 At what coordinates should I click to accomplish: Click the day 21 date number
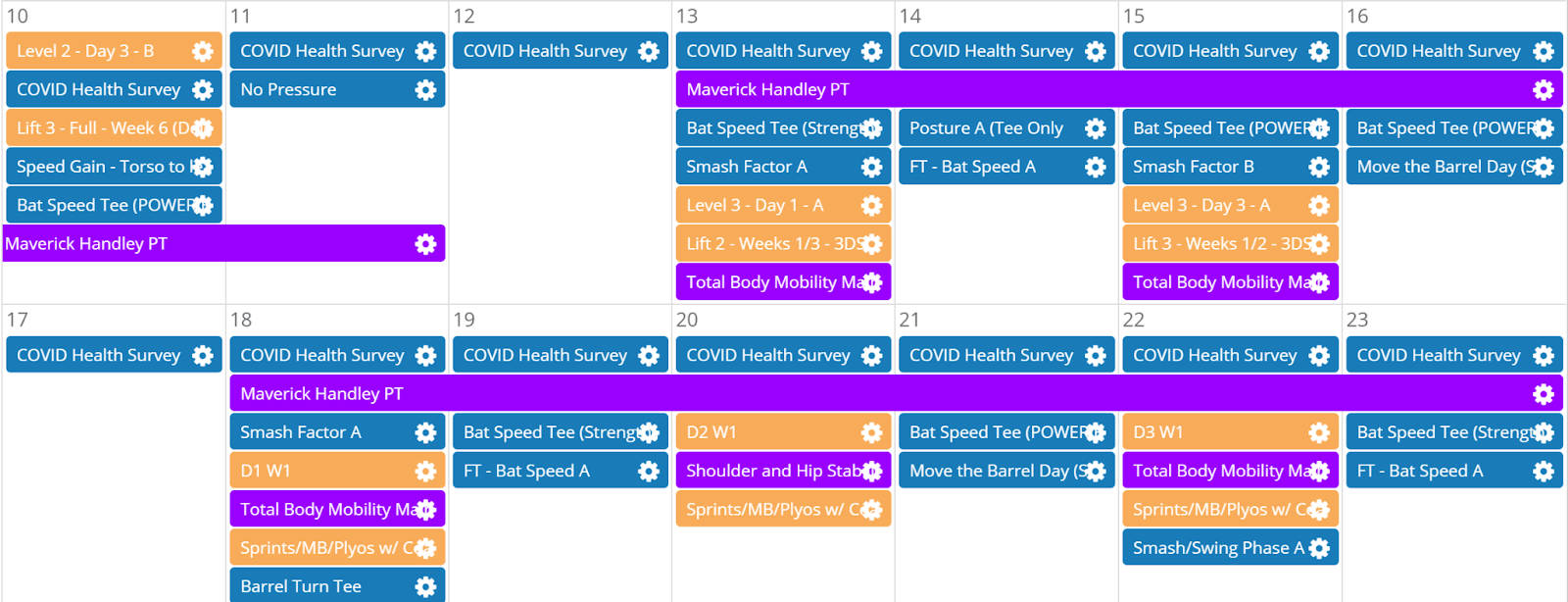[x=909, y=320]
